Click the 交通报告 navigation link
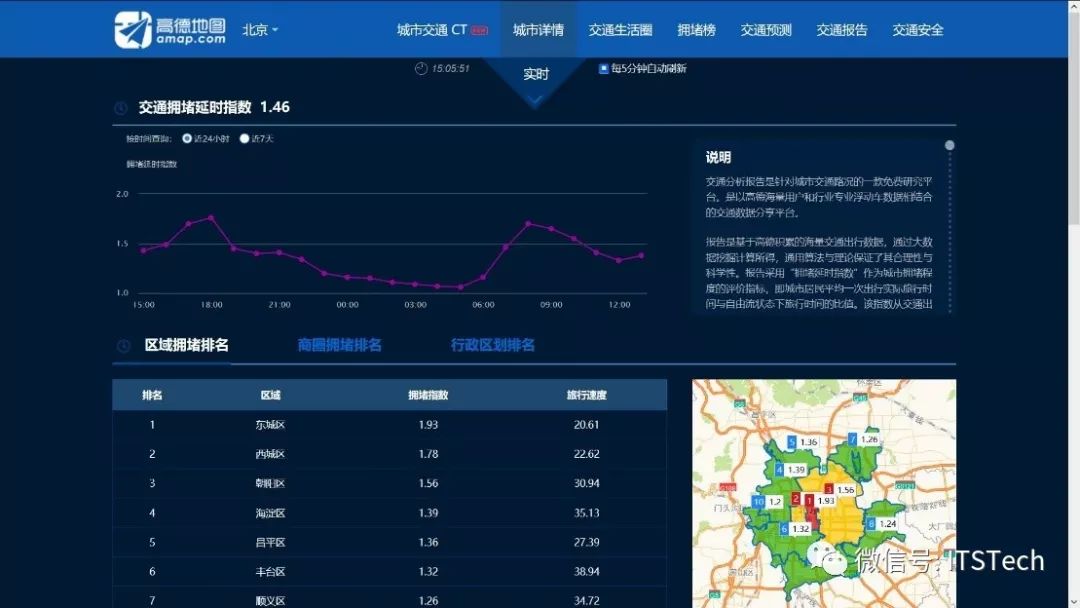The width and height of the screenshot is (1080, 608). (x=842, y=29)
